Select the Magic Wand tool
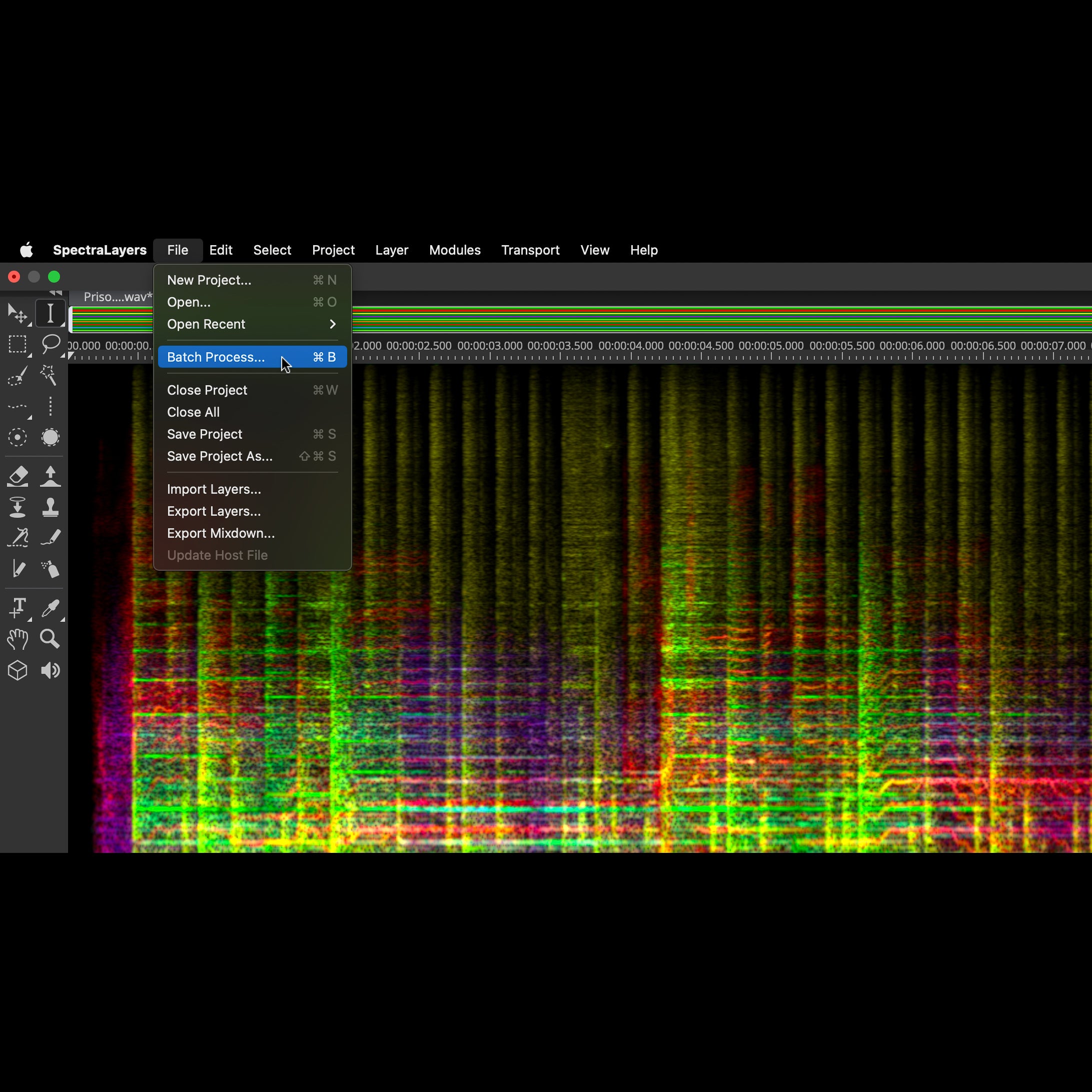Screen dimensions: 1092x1092 click(49, 375)
